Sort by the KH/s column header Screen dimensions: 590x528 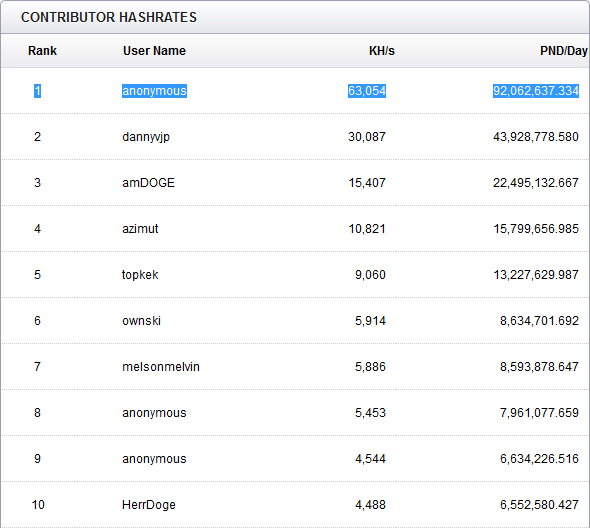coord(382,51)
